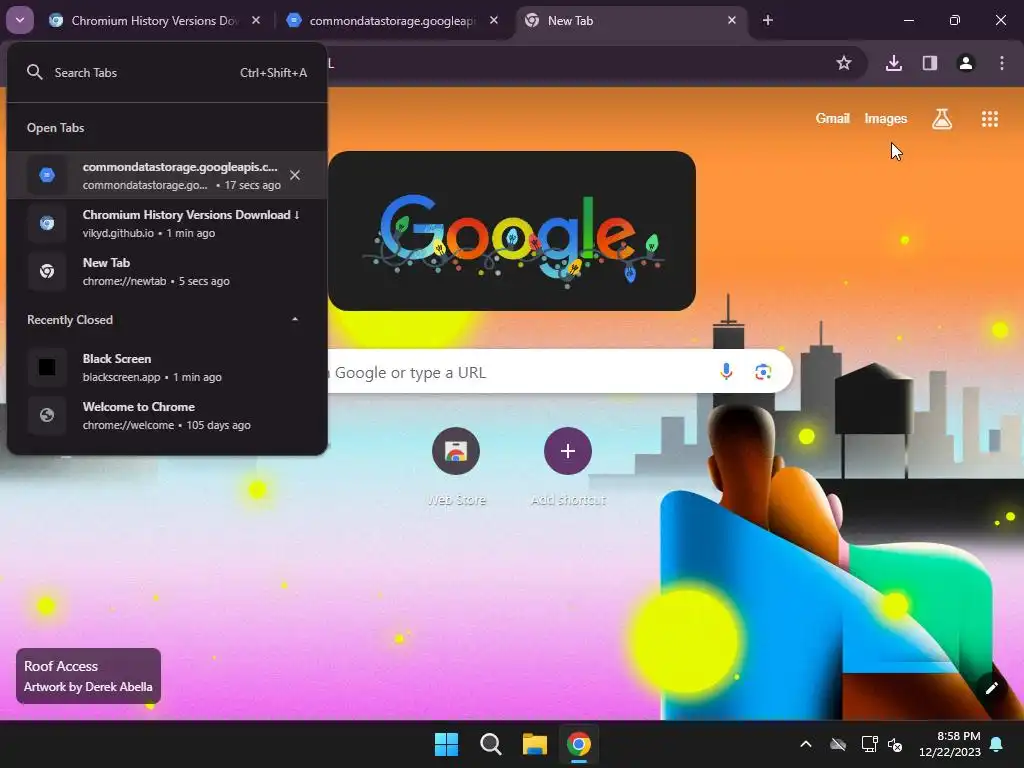Open network status tray icon

pos(869,744)
